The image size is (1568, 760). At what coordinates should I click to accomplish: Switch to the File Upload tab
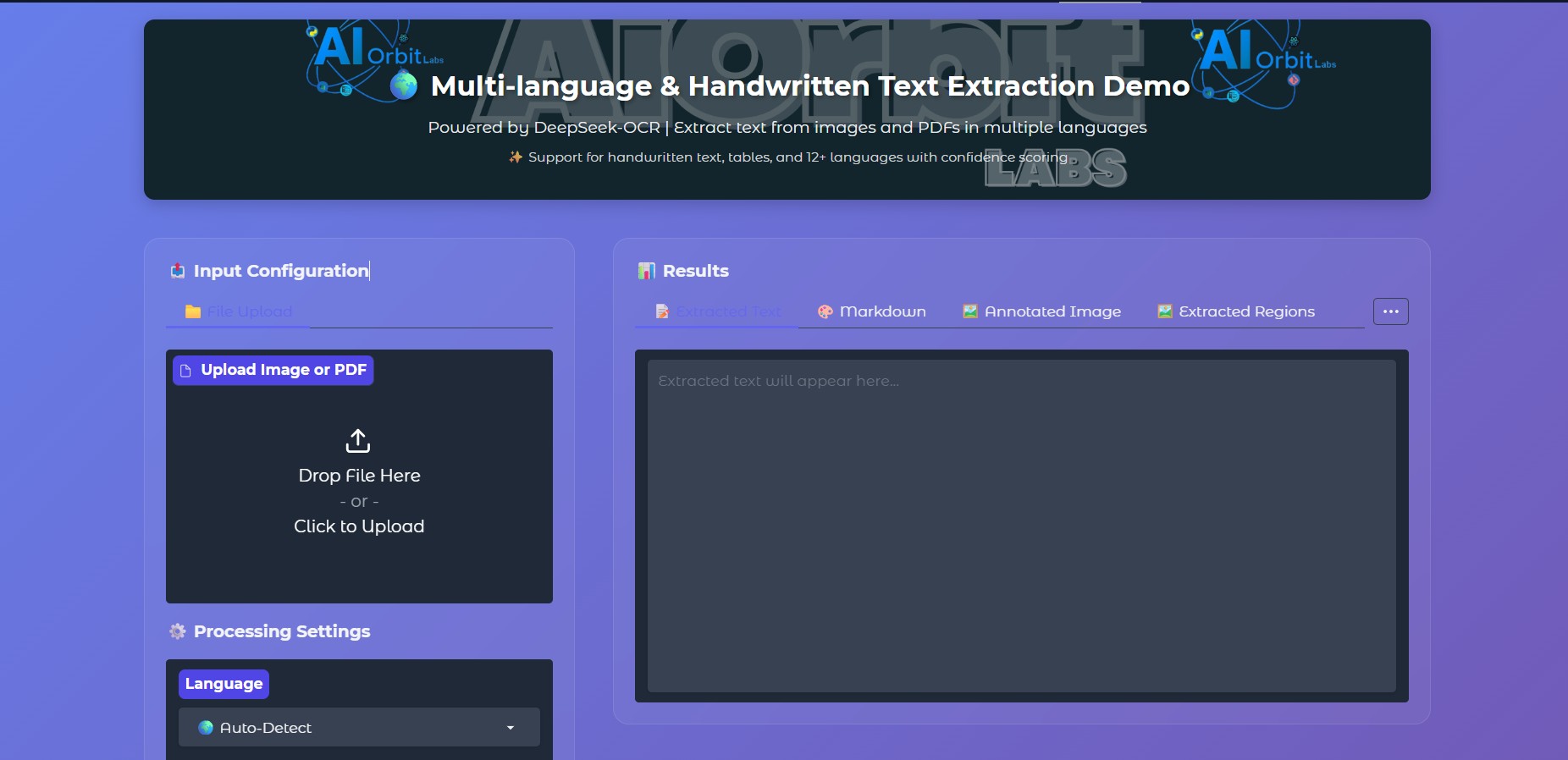click(x=239, y=311)
